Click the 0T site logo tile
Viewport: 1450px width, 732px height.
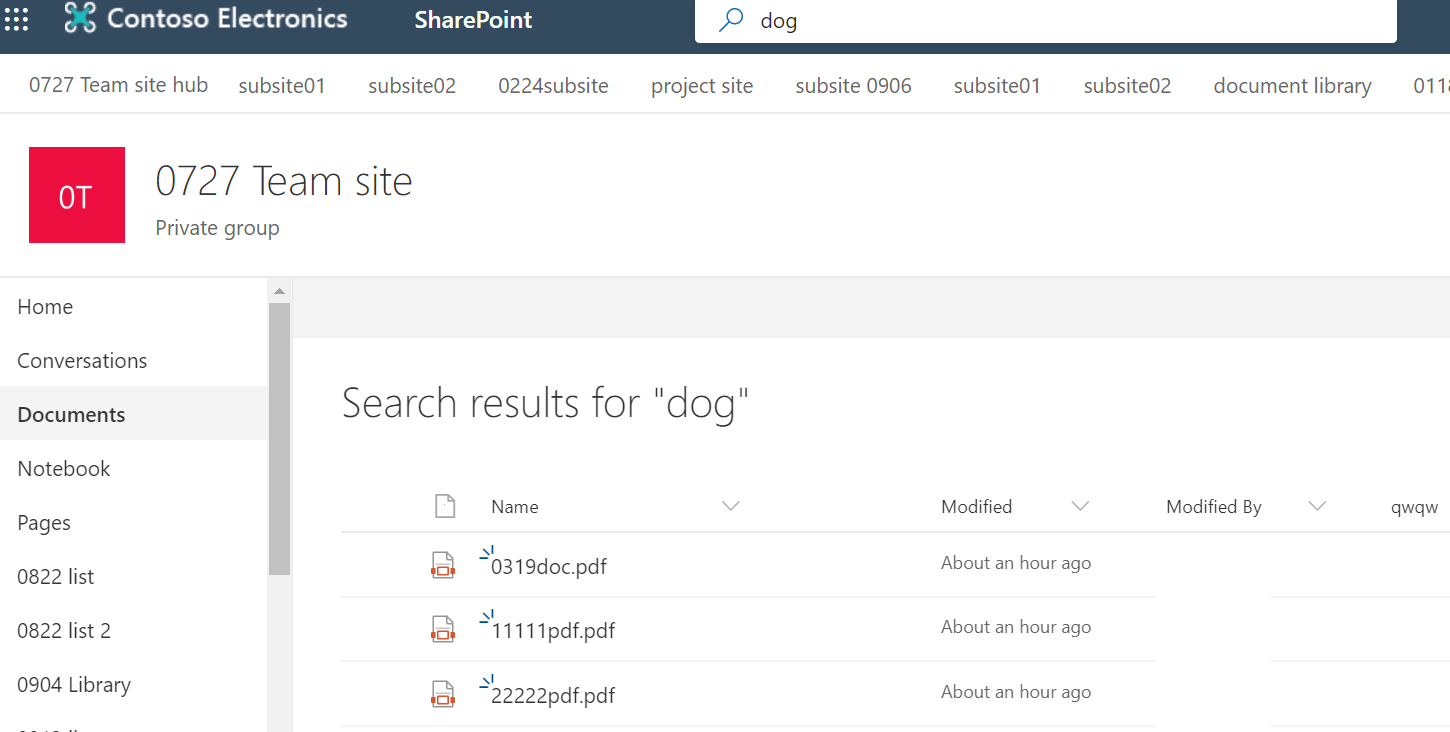tap(77, 195)
